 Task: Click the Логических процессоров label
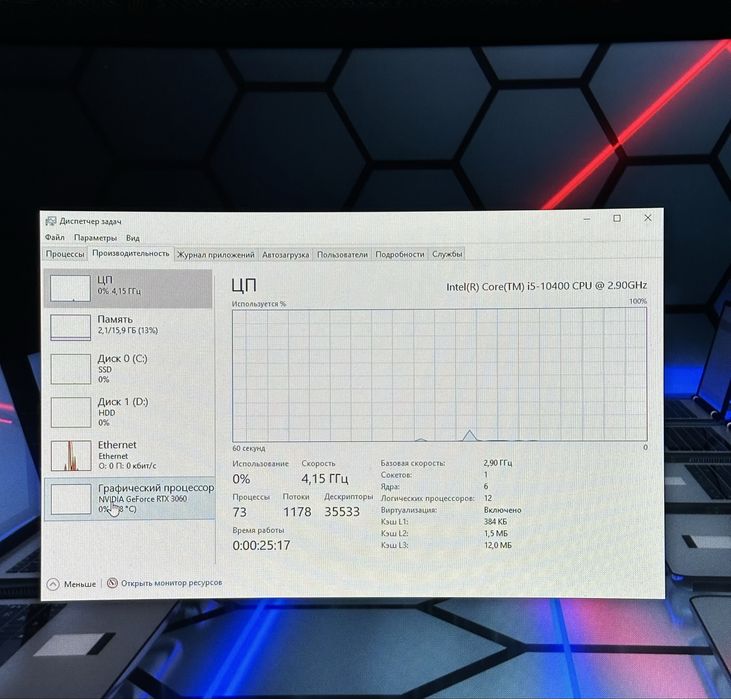427,498
